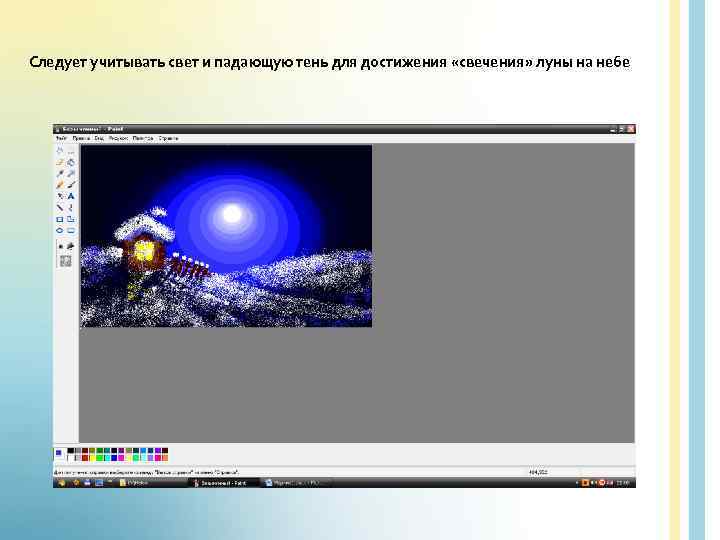Open the Палитра menu
This screenshot has width=720, height=540.
pos(143,138)
